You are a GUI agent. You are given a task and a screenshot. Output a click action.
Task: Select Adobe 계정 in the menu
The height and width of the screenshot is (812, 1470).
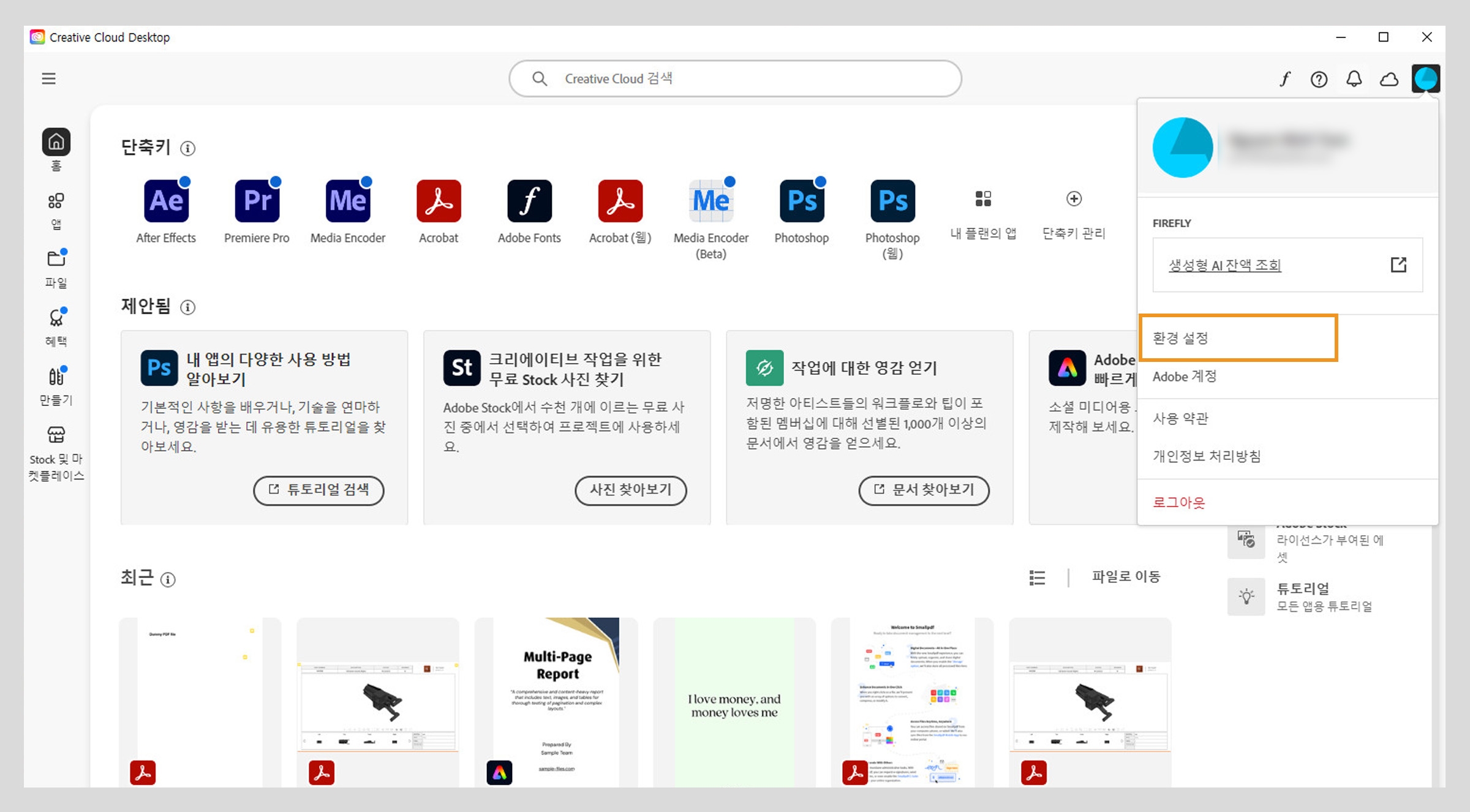point(1185,377)
